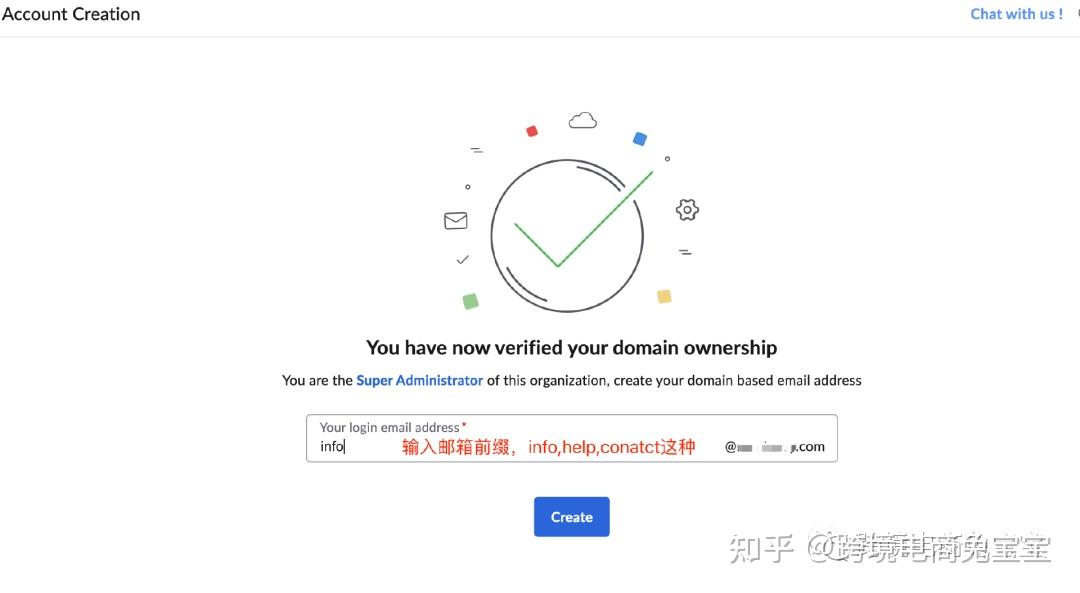Click the green square decoration

(x=470, y=301)
